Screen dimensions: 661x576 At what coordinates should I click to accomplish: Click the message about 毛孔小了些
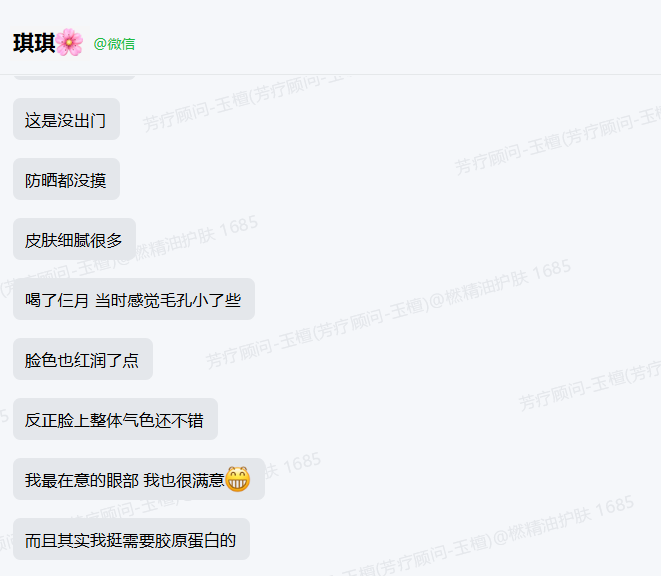pos(134,299)
